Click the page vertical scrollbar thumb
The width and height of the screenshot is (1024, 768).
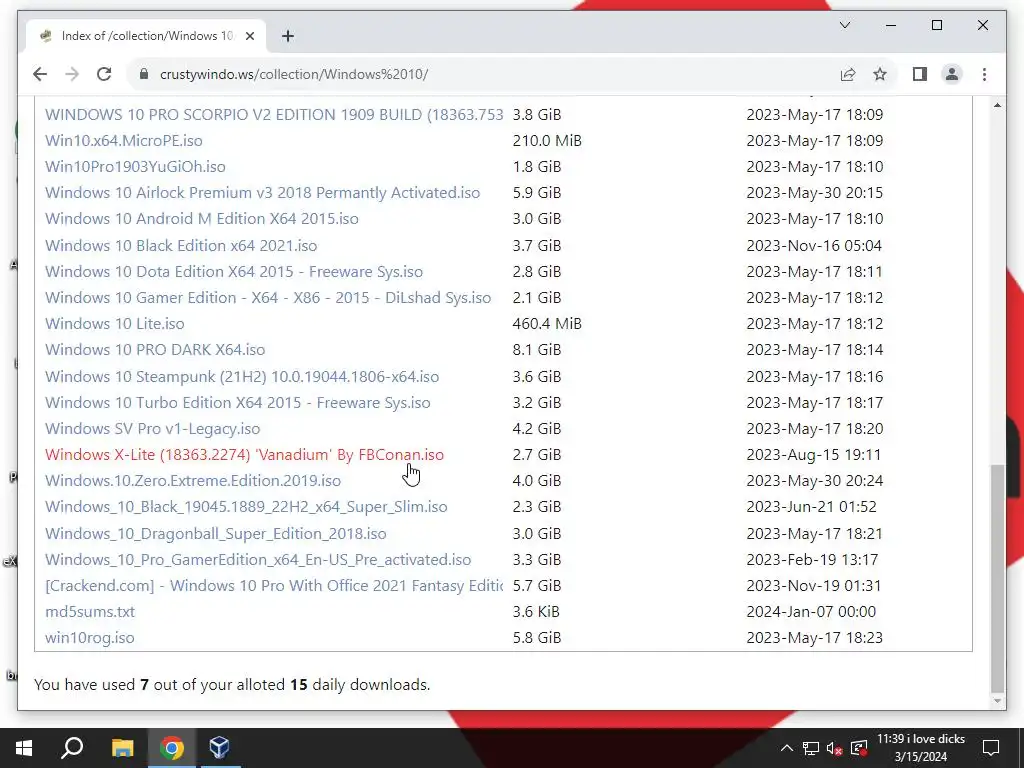click(997, 578)
